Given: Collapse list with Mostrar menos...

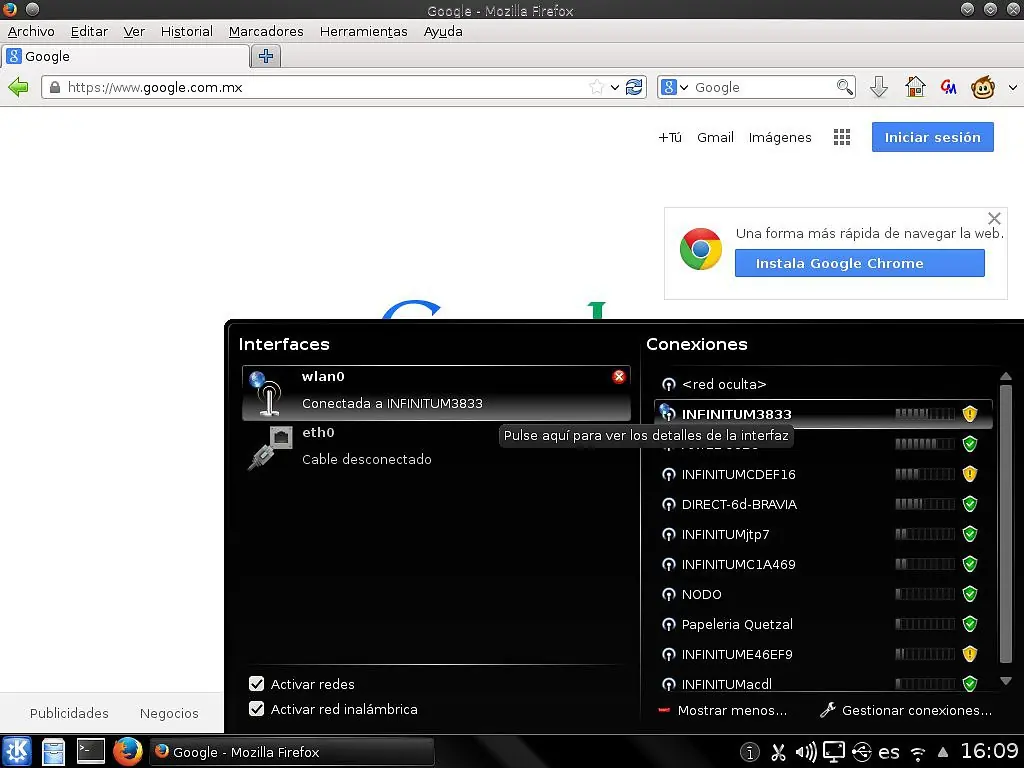Looking at the screenshot, I should 723,710.
